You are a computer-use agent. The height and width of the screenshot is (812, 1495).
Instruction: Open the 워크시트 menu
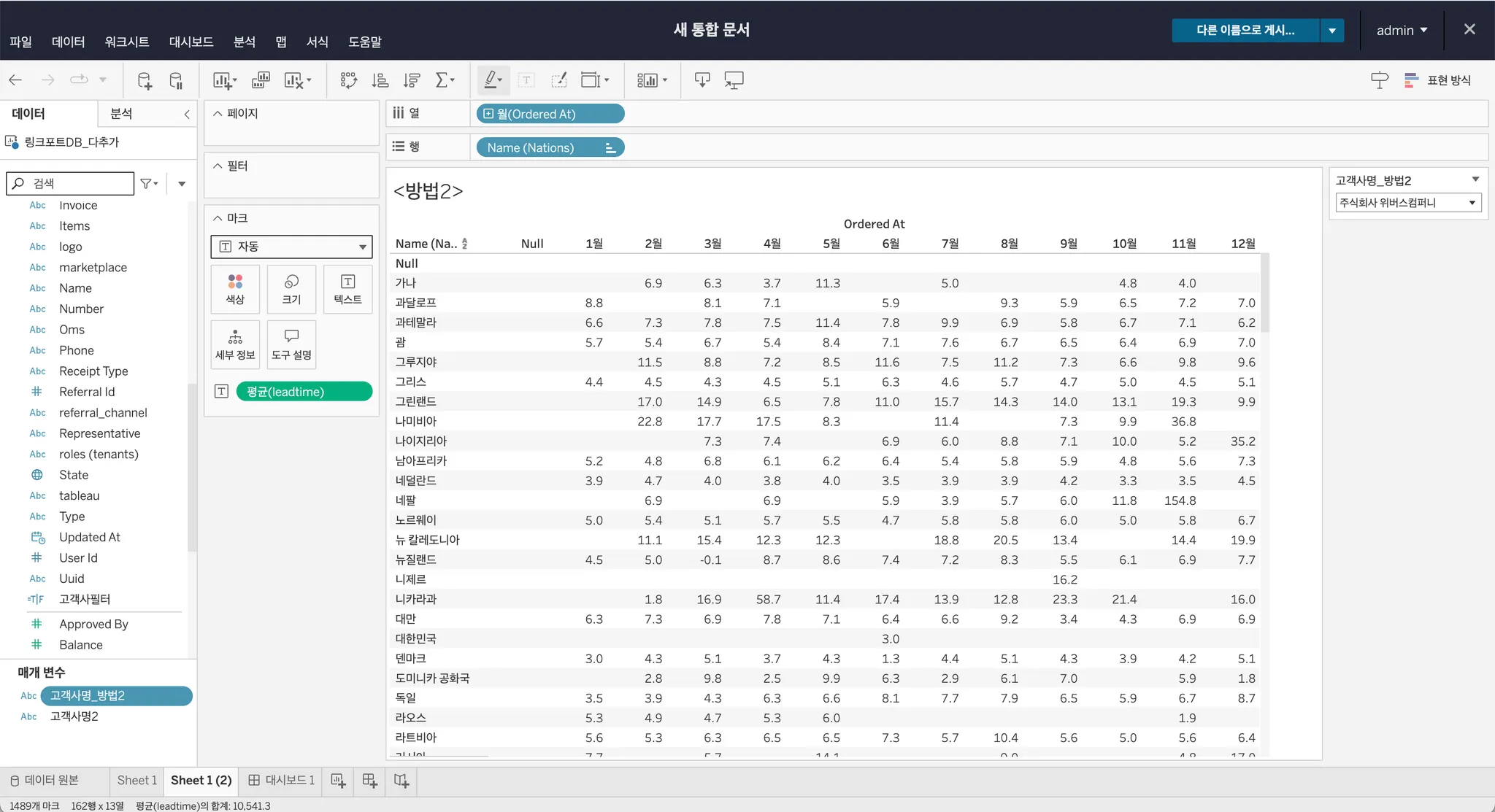click(x=126, y=42)
